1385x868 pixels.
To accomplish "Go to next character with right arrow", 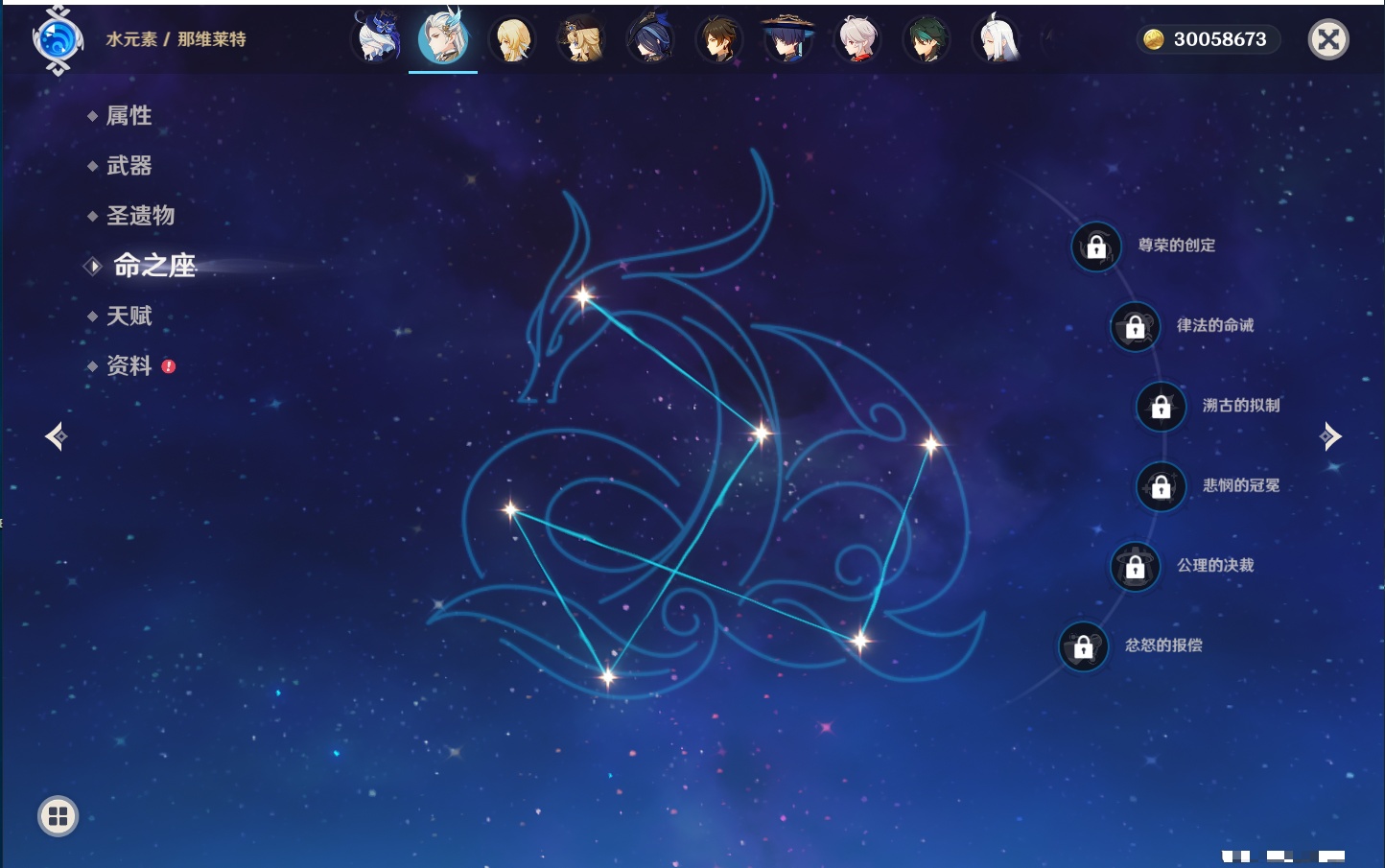I will click(1330, 436).
